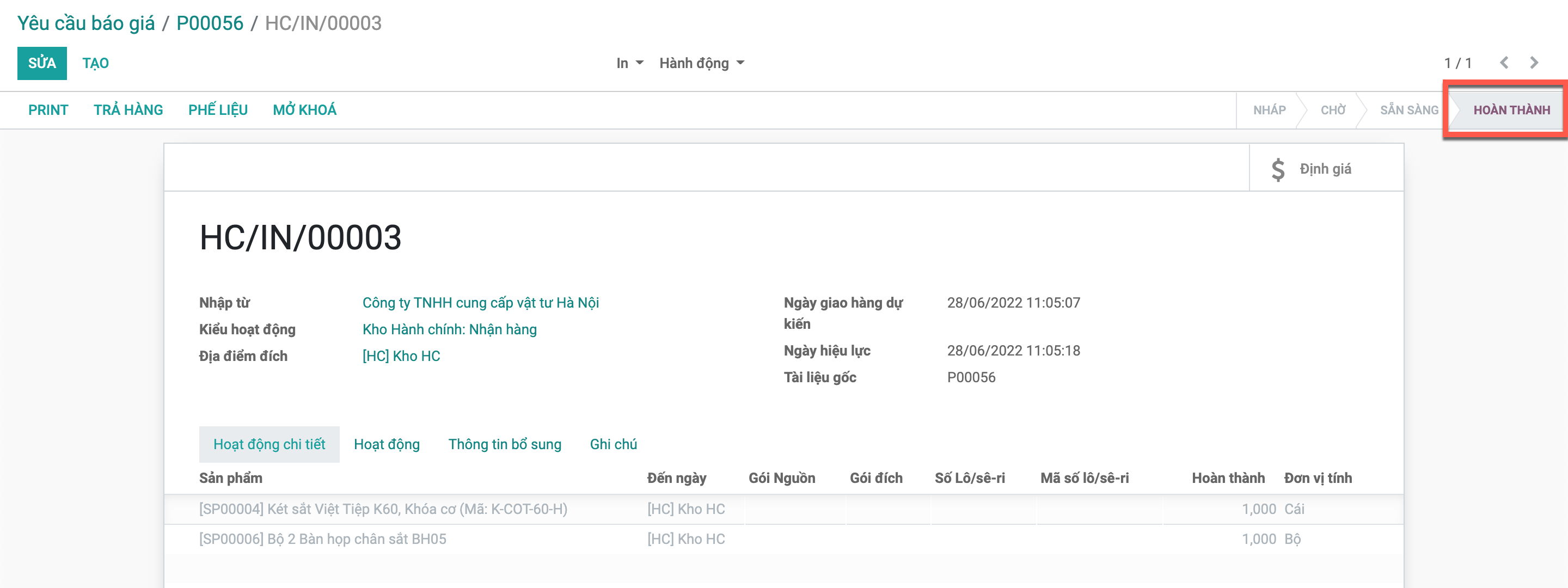Go to the next record arrow

point(1534,63)
